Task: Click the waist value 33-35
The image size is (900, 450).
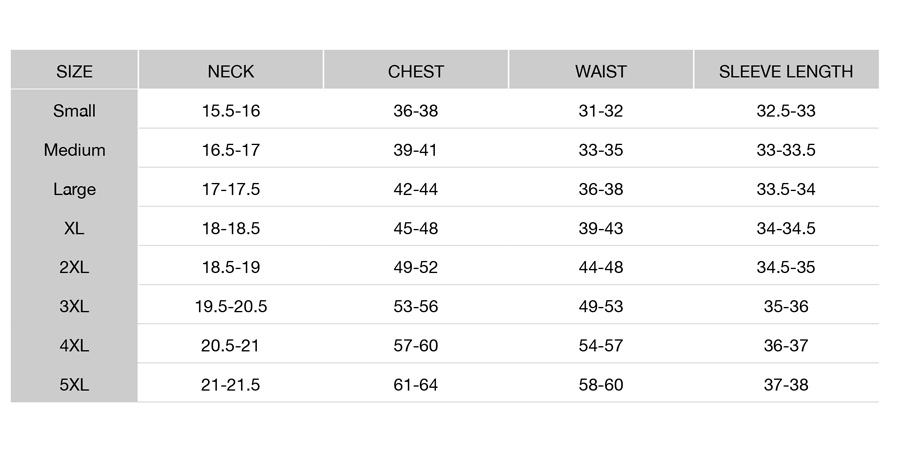Action: tap(600, 150)
